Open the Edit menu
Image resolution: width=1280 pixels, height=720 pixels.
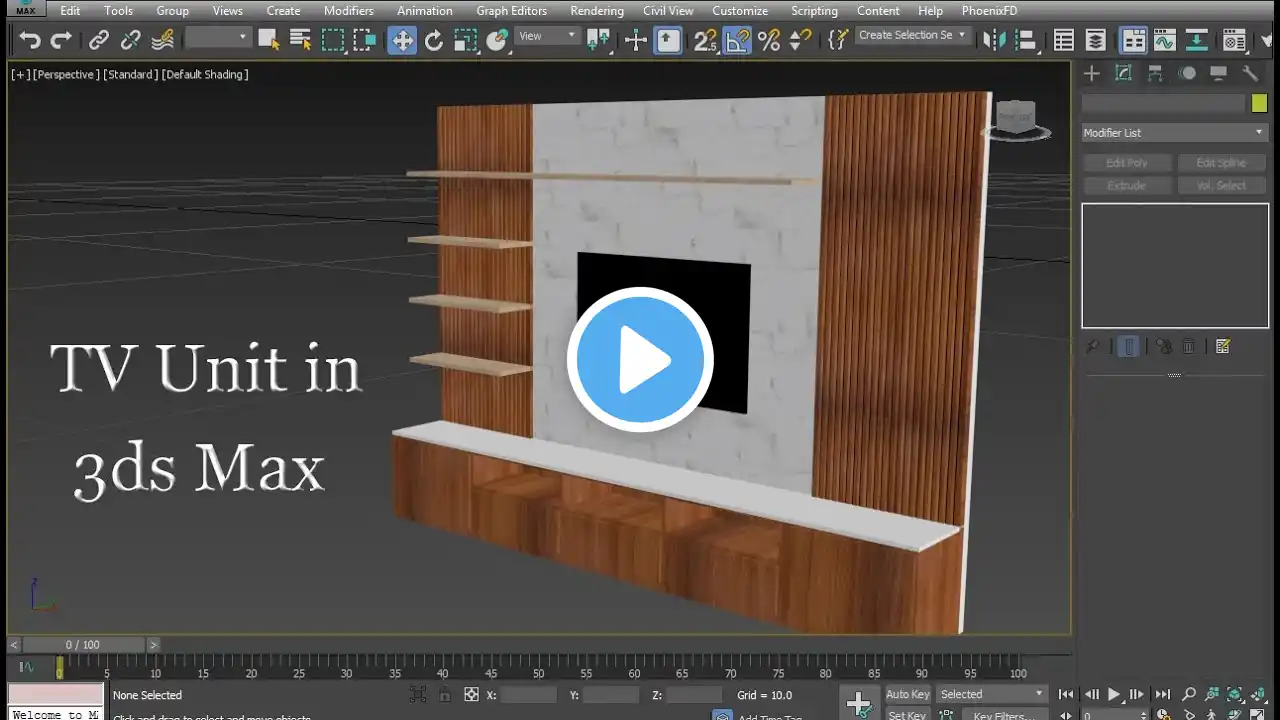pos(70,11)
